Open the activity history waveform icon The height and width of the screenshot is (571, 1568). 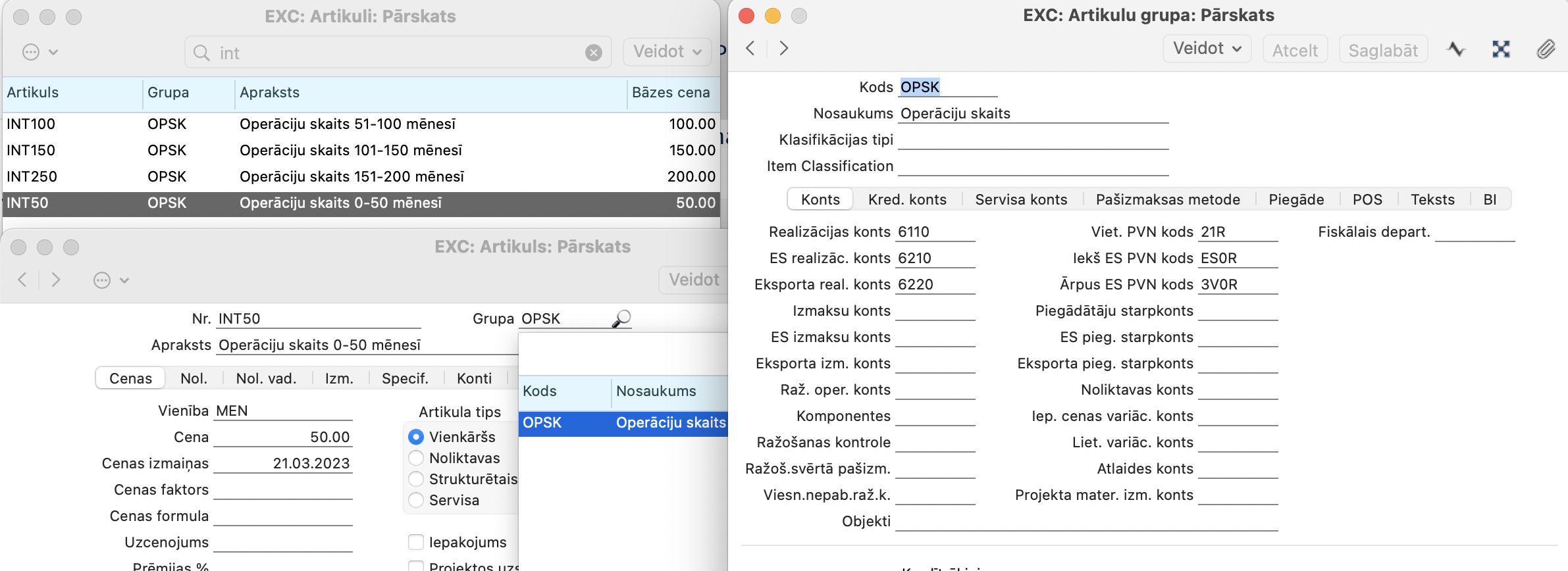click(x=1455, y=49)
